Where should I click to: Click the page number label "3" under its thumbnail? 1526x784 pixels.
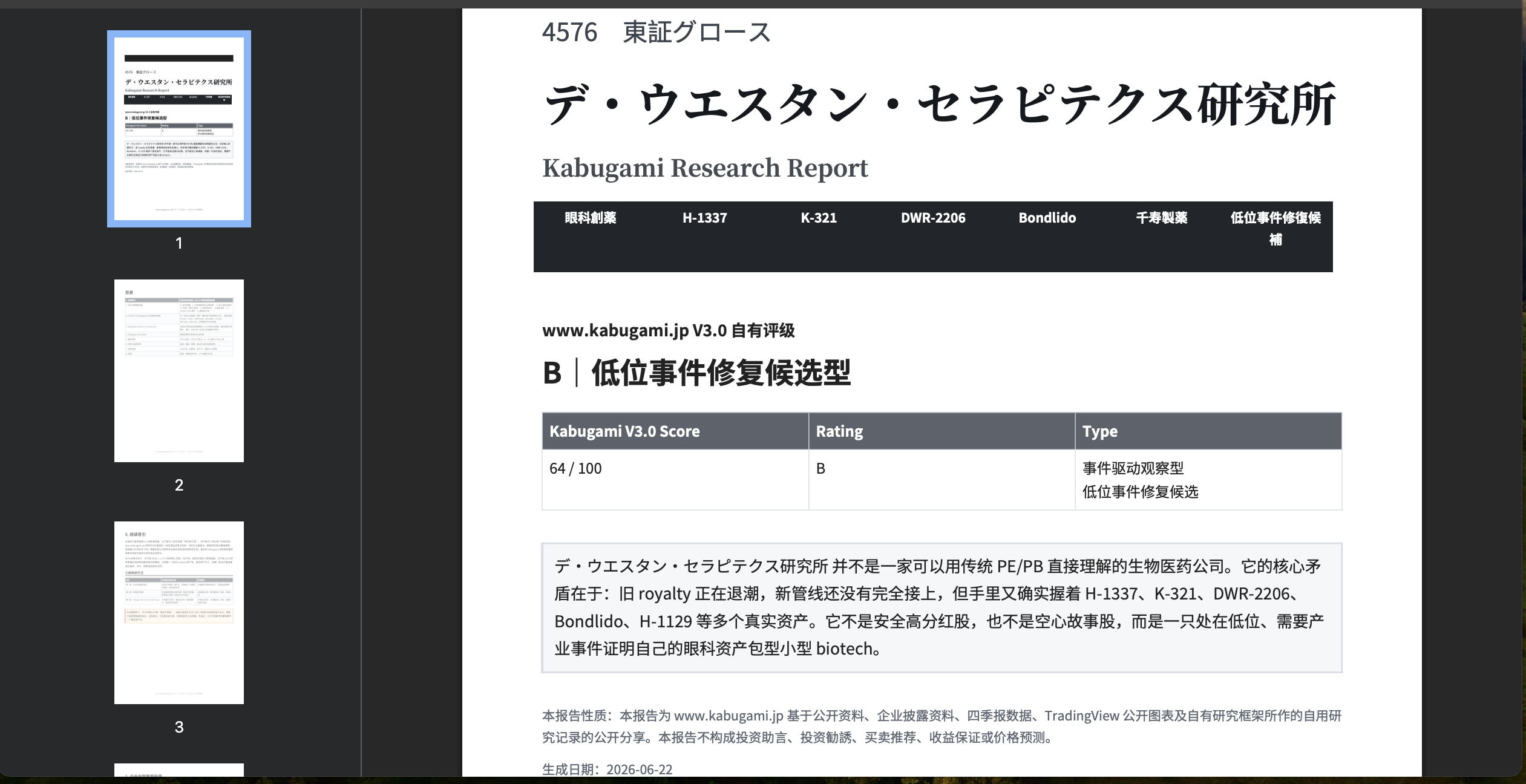coord(179,727)
